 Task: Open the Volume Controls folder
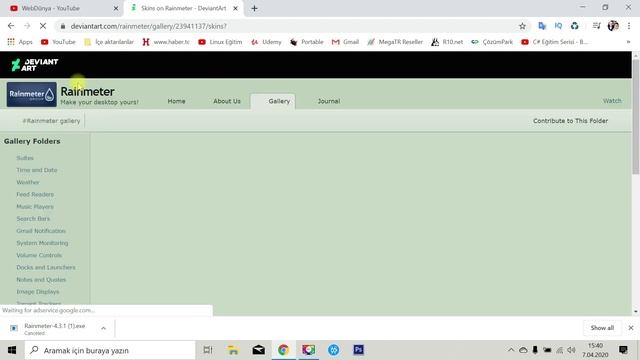click(x=39, y=256)
